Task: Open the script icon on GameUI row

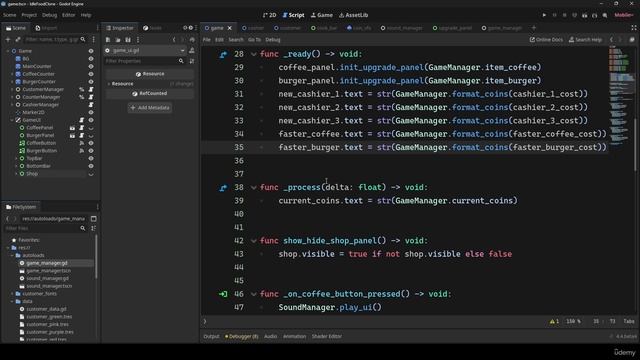Action: (82, 120)
